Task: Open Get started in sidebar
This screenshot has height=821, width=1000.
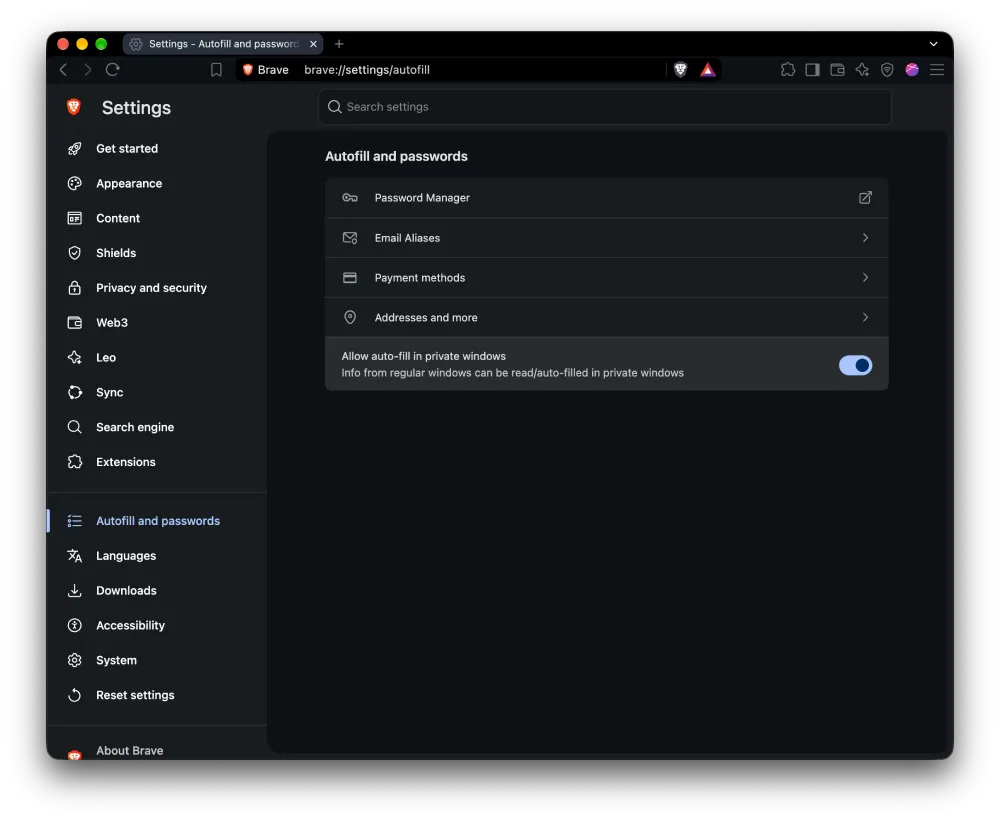Action: click(127, 149)
